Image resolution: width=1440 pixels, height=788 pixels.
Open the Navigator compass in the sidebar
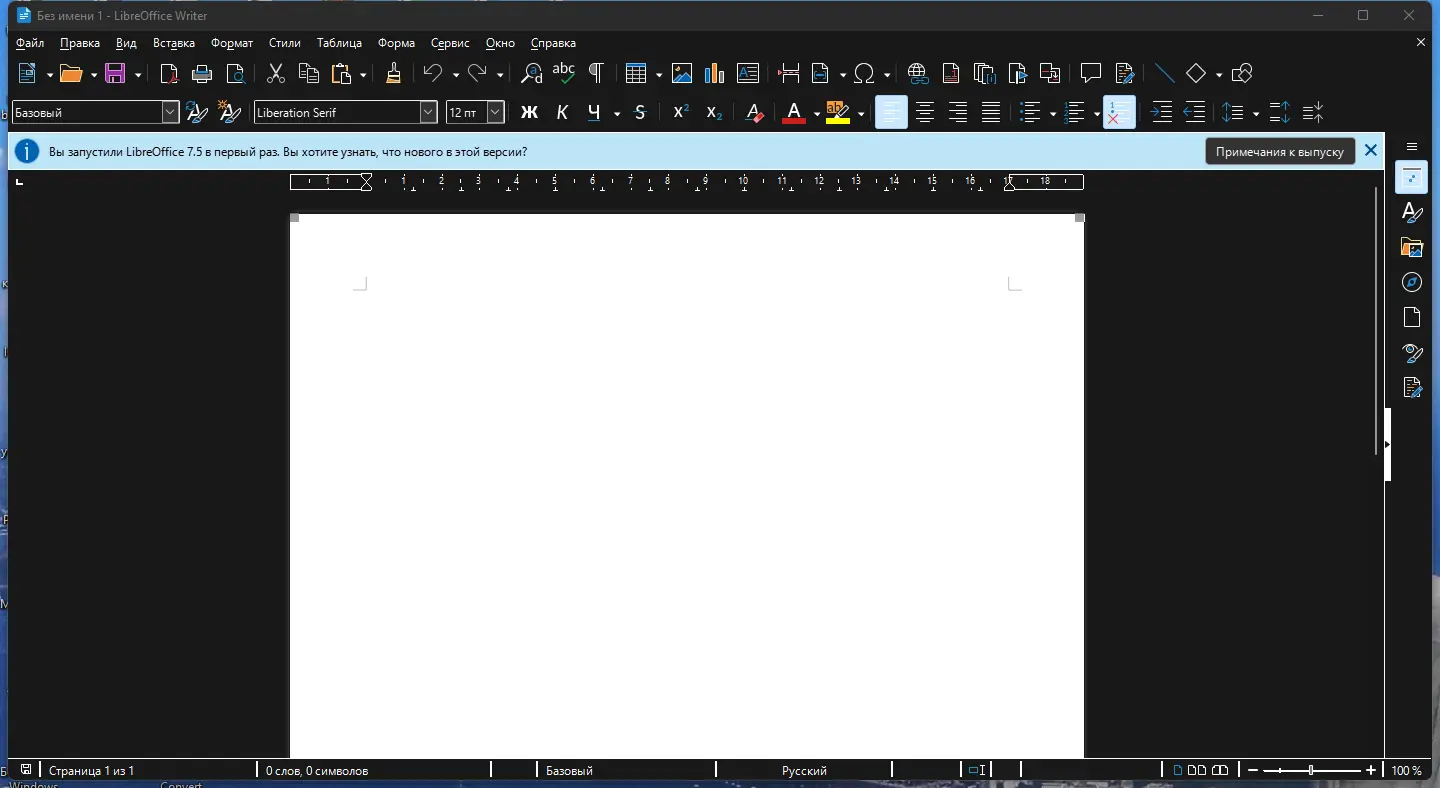1412,282
